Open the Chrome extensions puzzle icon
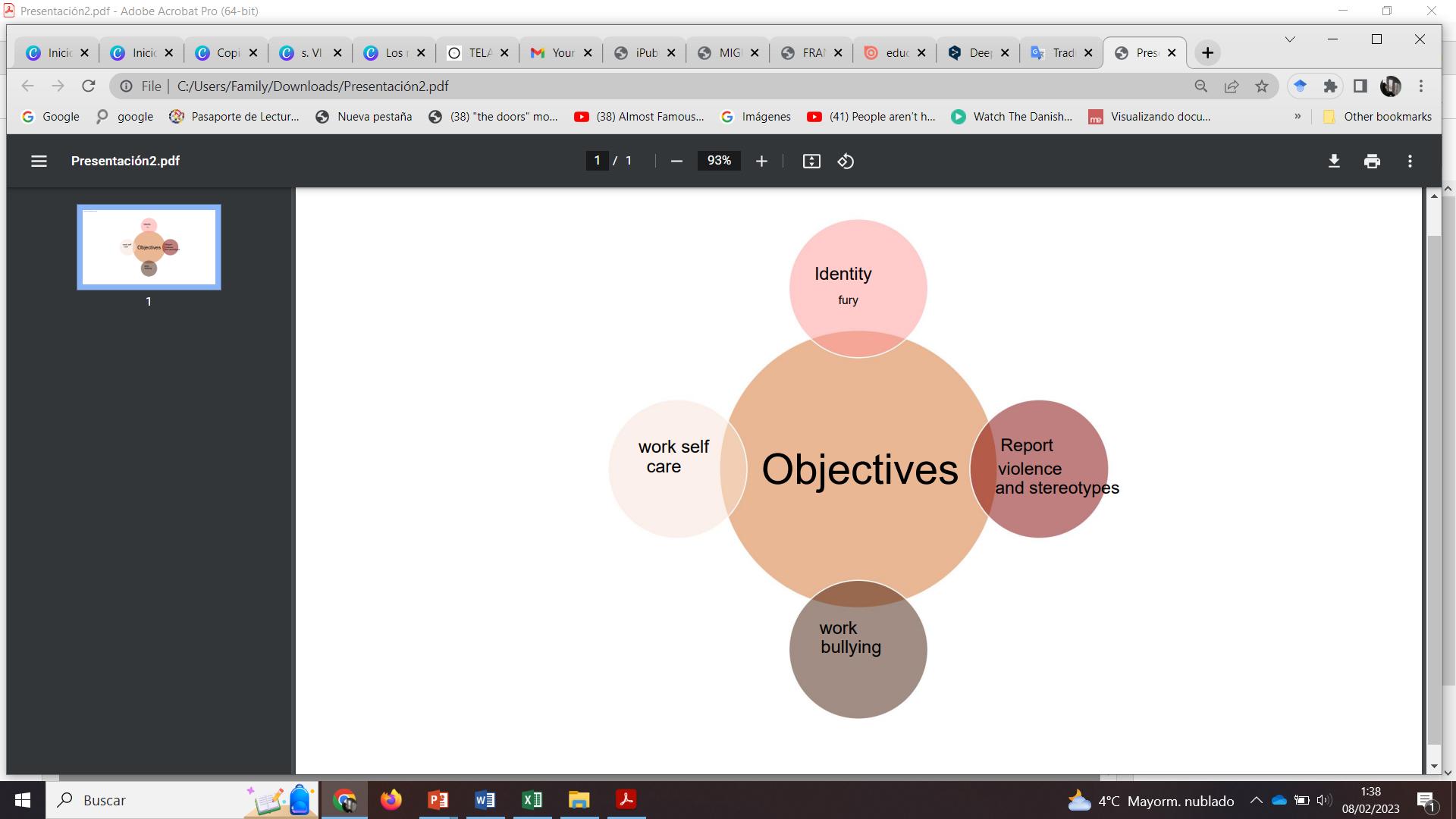The height and width of the screenshot is (819, 1456). [1330, 86]
